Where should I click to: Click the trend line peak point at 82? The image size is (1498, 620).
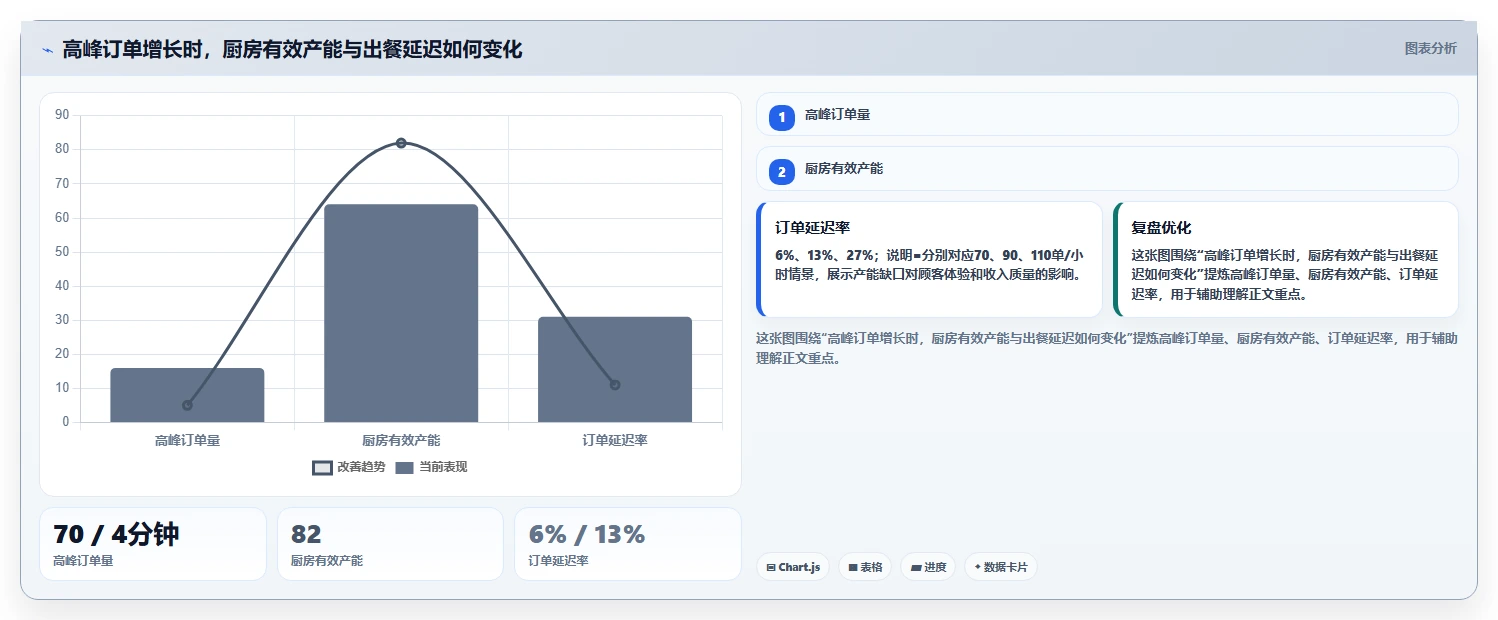[x=401, y=143]
